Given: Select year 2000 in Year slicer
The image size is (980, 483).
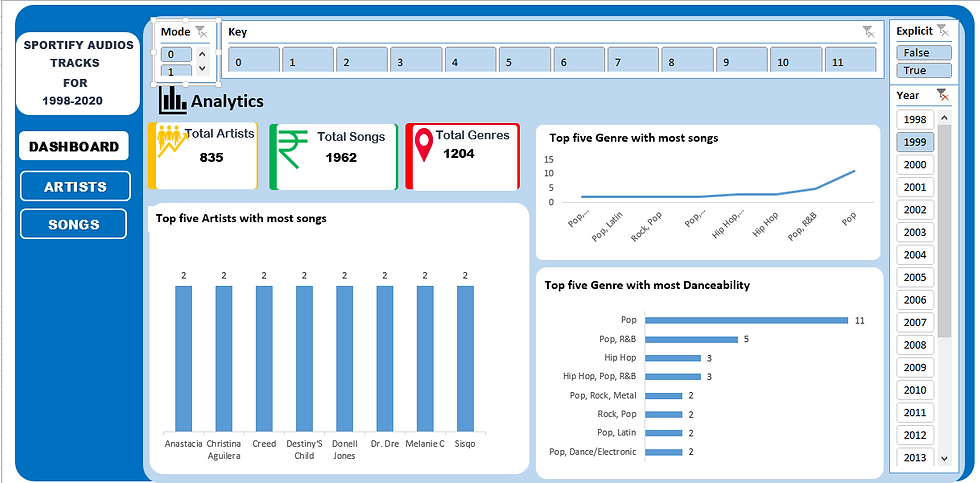Looking at the screenshot, I should pos(915,164).
